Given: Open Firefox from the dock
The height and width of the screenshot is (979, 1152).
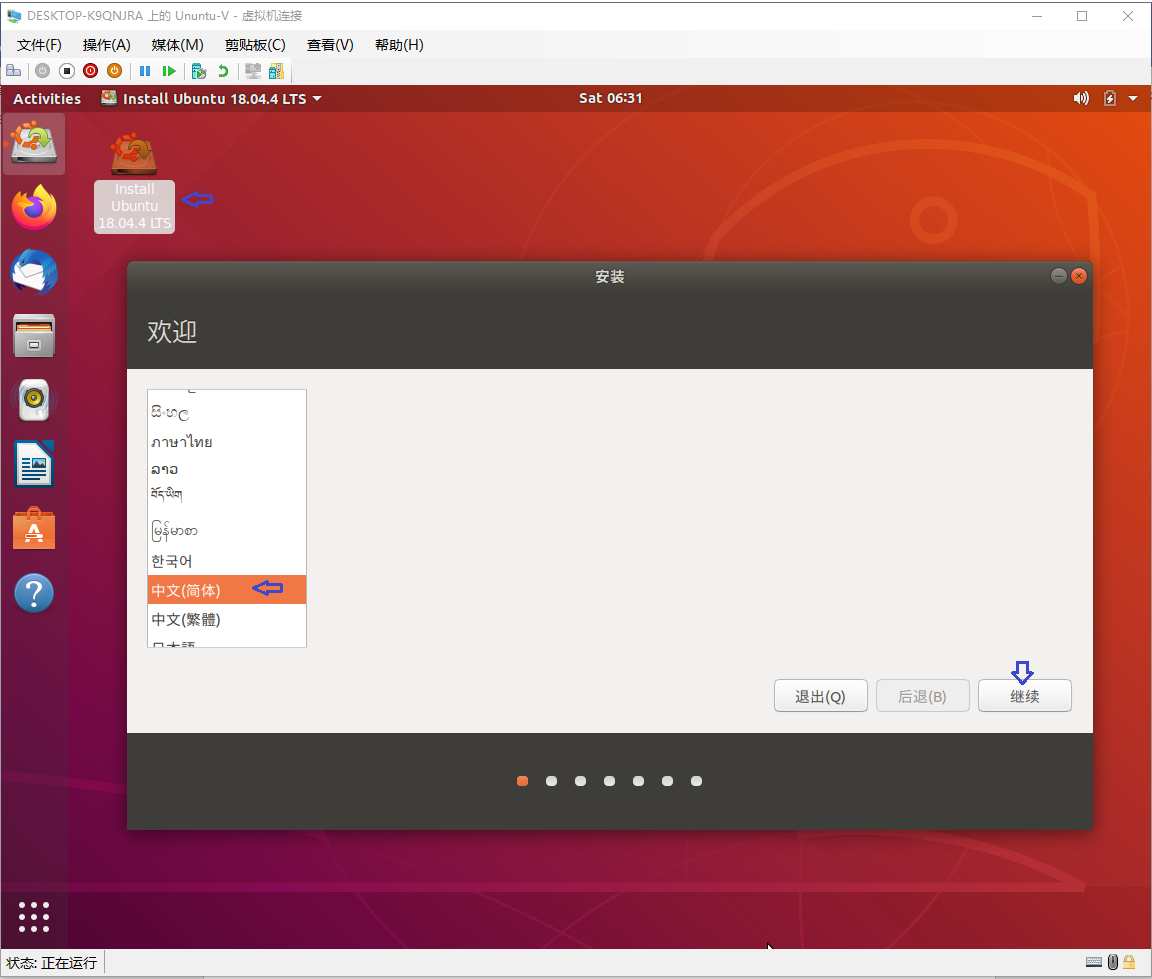Looking at the screenshot, I should pos(33,207).
